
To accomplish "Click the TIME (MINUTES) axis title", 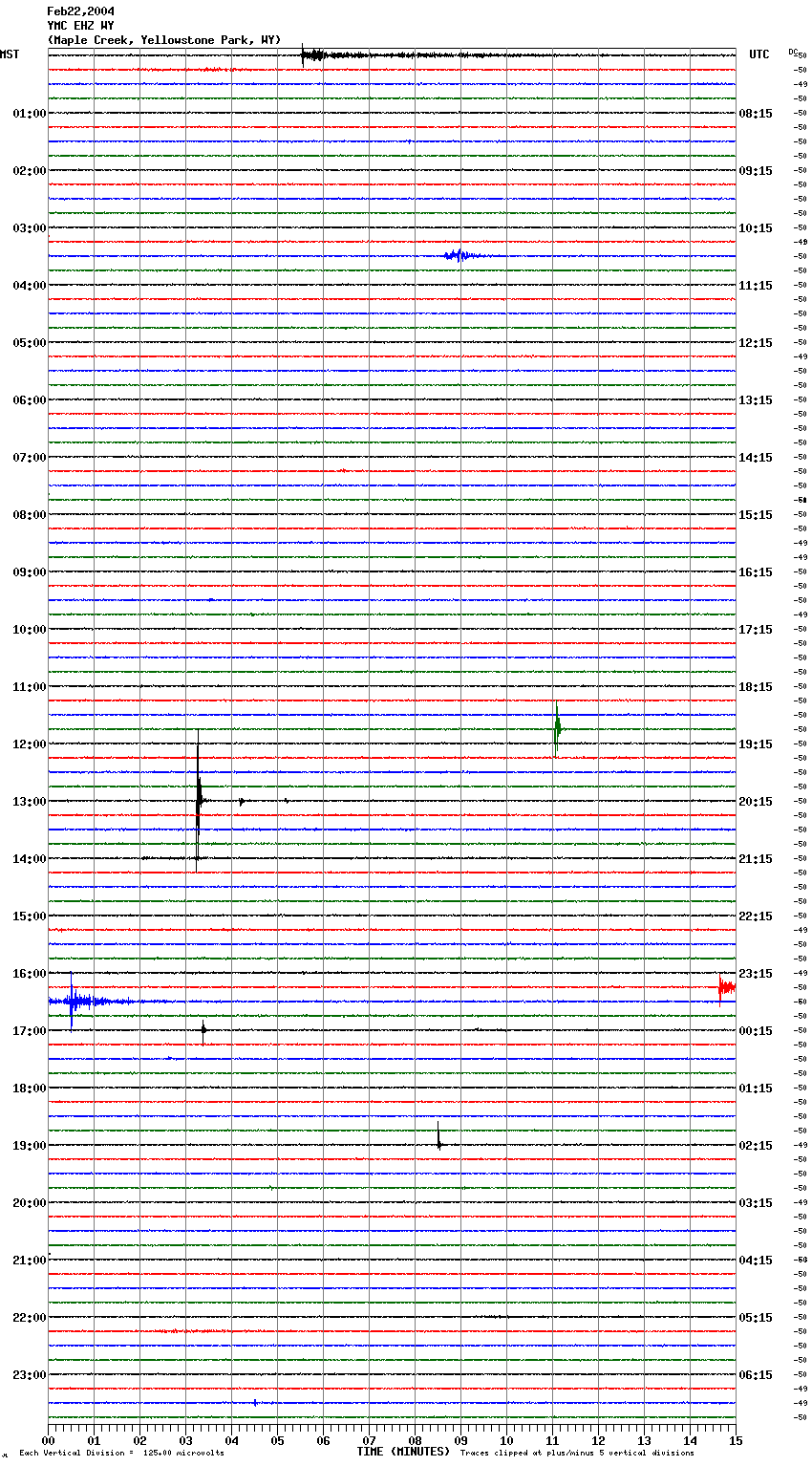I will [403, 1452].
